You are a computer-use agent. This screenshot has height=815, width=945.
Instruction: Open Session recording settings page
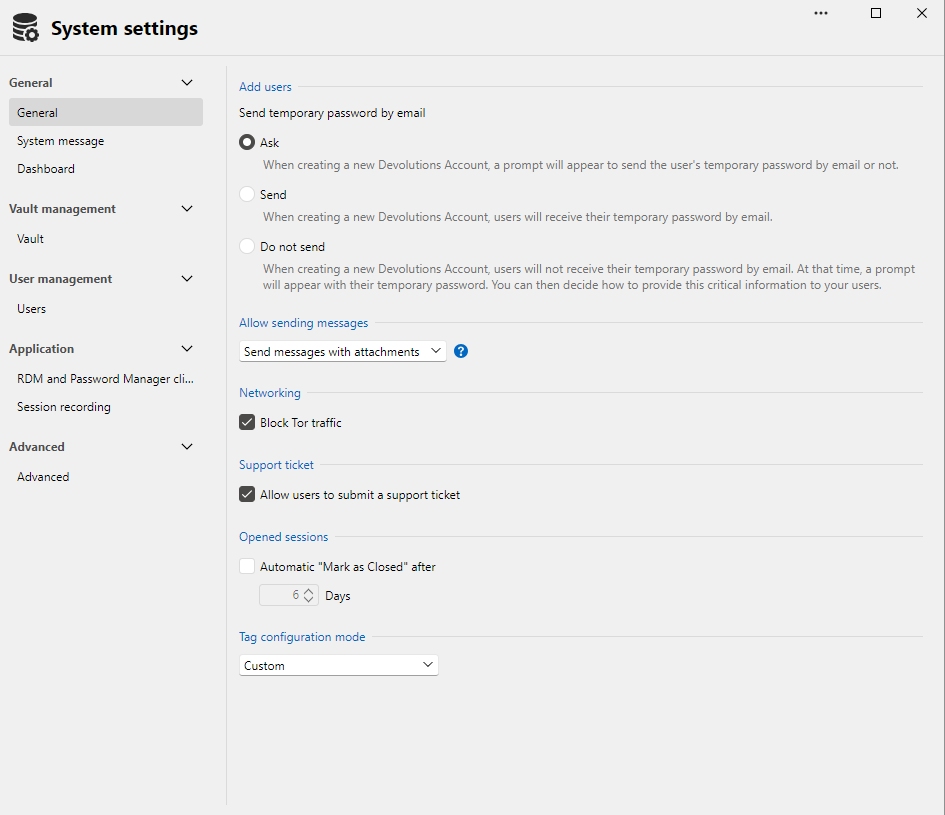tap(64, 407)
